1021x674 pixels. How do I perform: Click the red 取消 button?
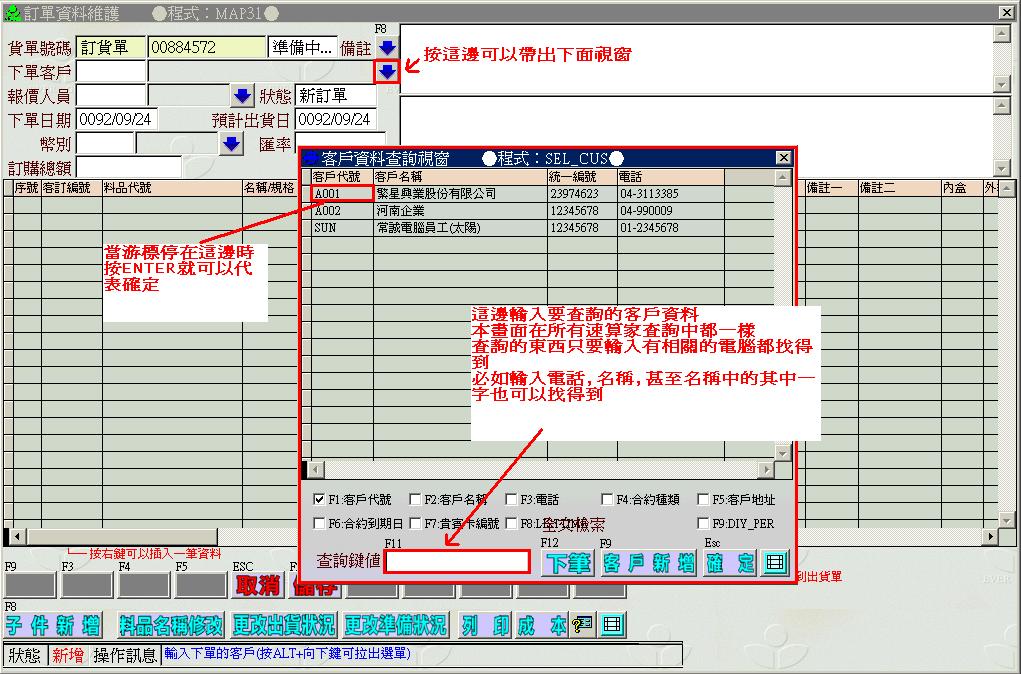pos(257,586)
